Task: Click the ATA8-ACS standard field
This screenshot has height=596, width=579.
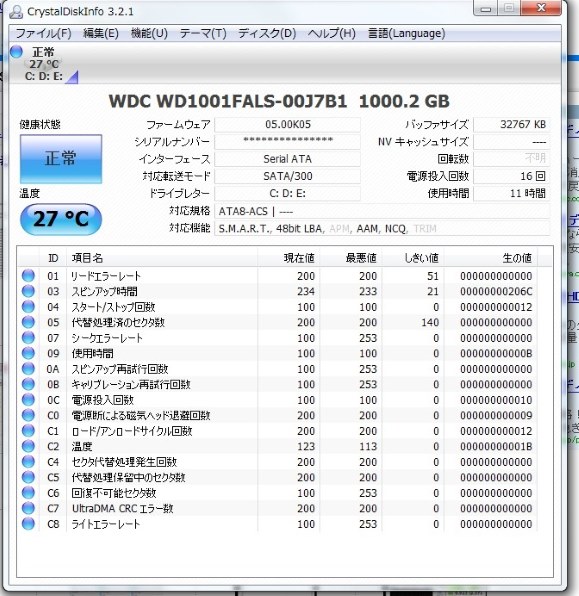Action: click(x=382, y=211)
